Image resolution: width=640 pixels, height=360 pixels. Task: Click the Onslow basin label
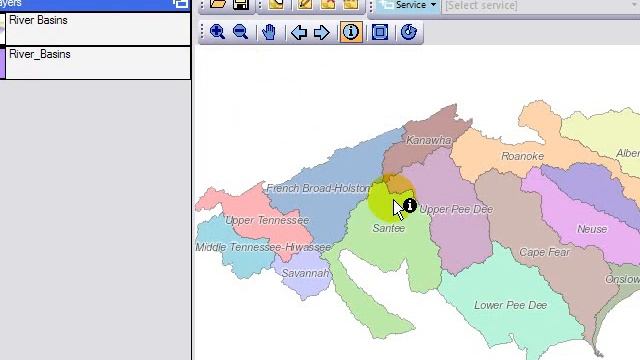(x=622, y=279)
